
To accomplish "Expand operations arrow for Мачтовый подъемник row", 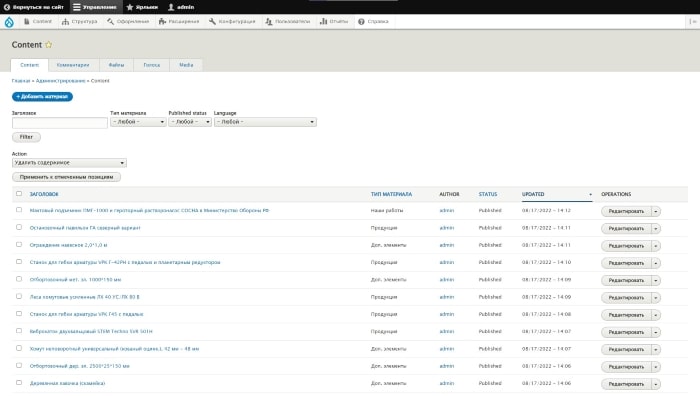I will click(655, 211).
